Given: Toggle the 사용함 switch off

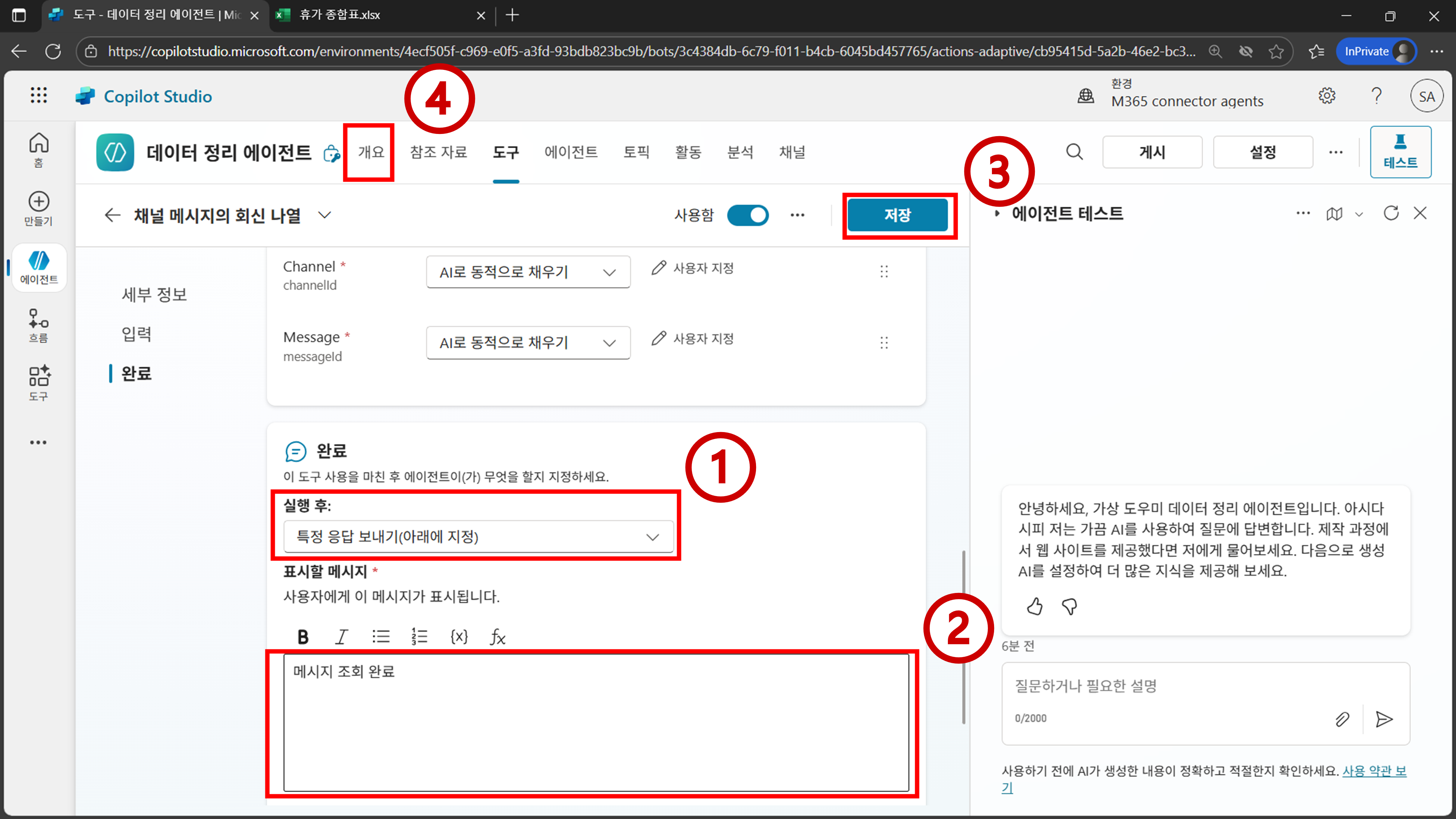Looking at the screenshot, I should (x=747, y=215).
